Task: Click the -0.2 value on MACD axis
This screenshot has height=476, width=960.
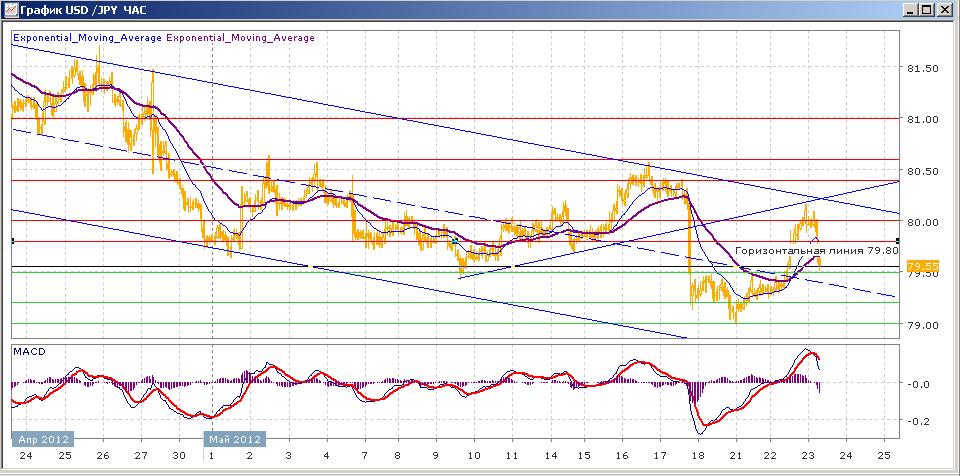Action: click(920, 421)
